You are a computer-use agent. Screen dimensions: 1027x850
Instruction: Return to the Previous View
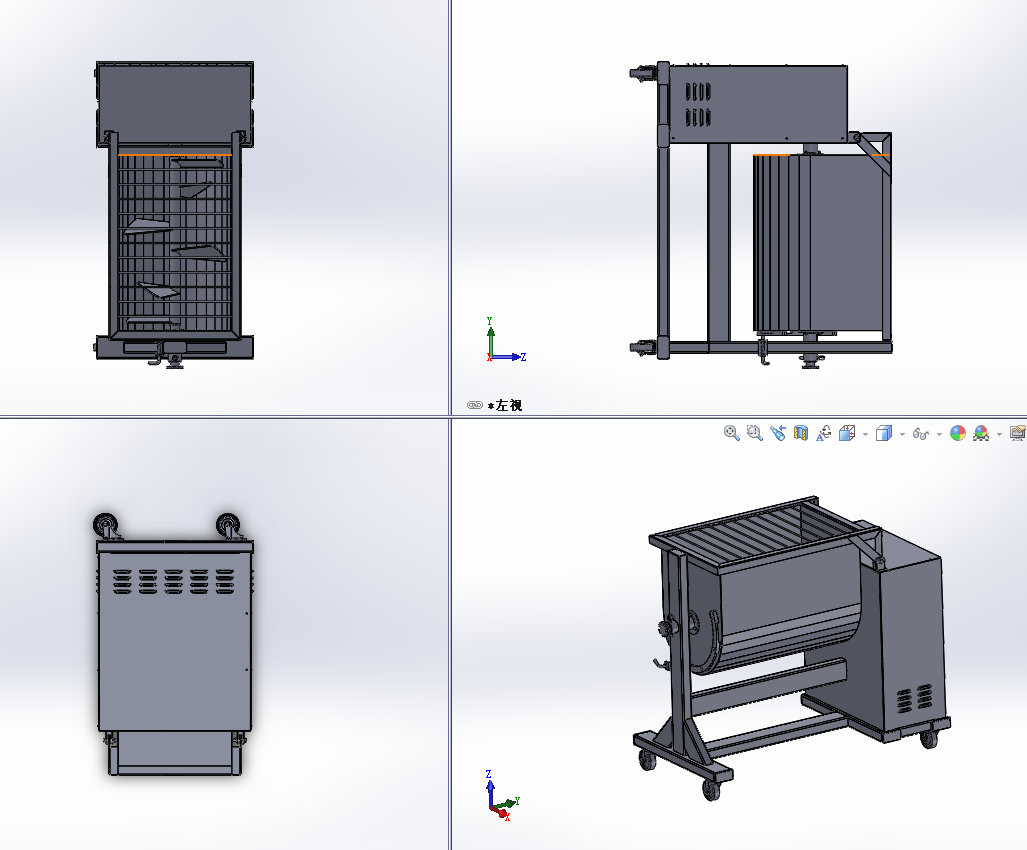coord(777,433)
